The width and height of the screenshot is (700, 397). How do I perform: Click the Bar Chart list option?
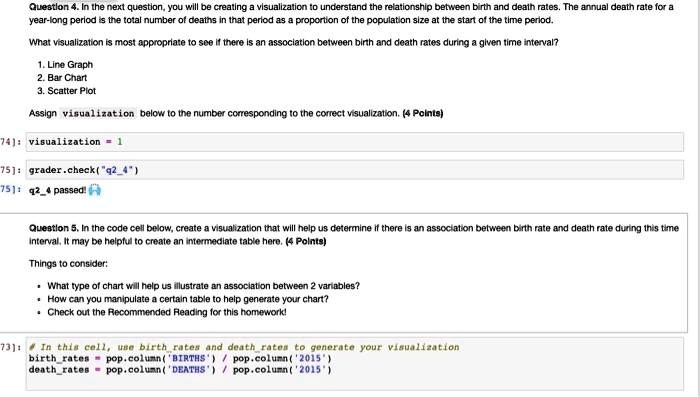(x=67, y=78)
